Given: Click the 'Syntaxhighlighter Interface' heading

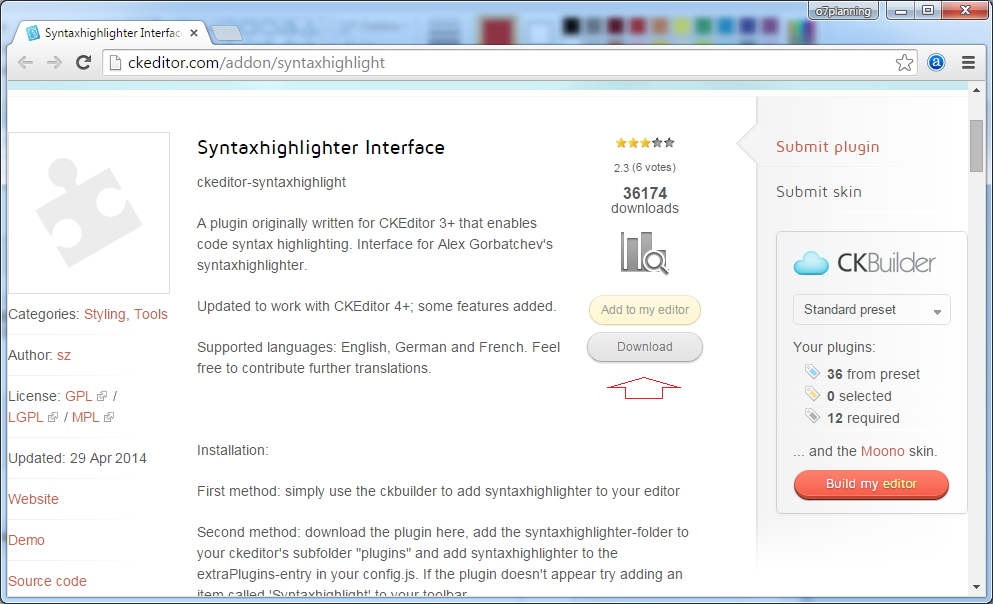Looking at the screenshot, I should (x=321, y=148).
